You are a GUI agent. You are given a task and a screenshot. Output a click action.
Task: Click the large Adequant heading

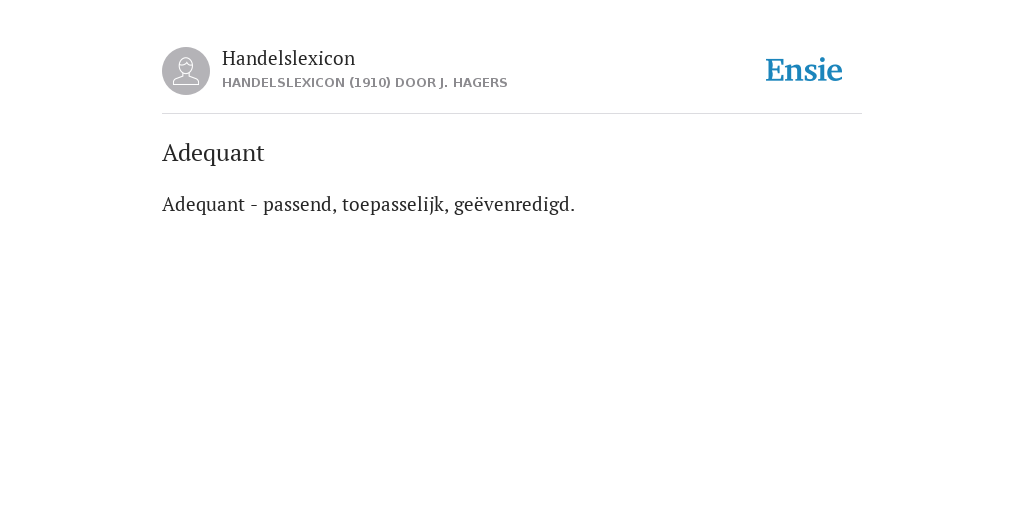(x=213, y=153)
